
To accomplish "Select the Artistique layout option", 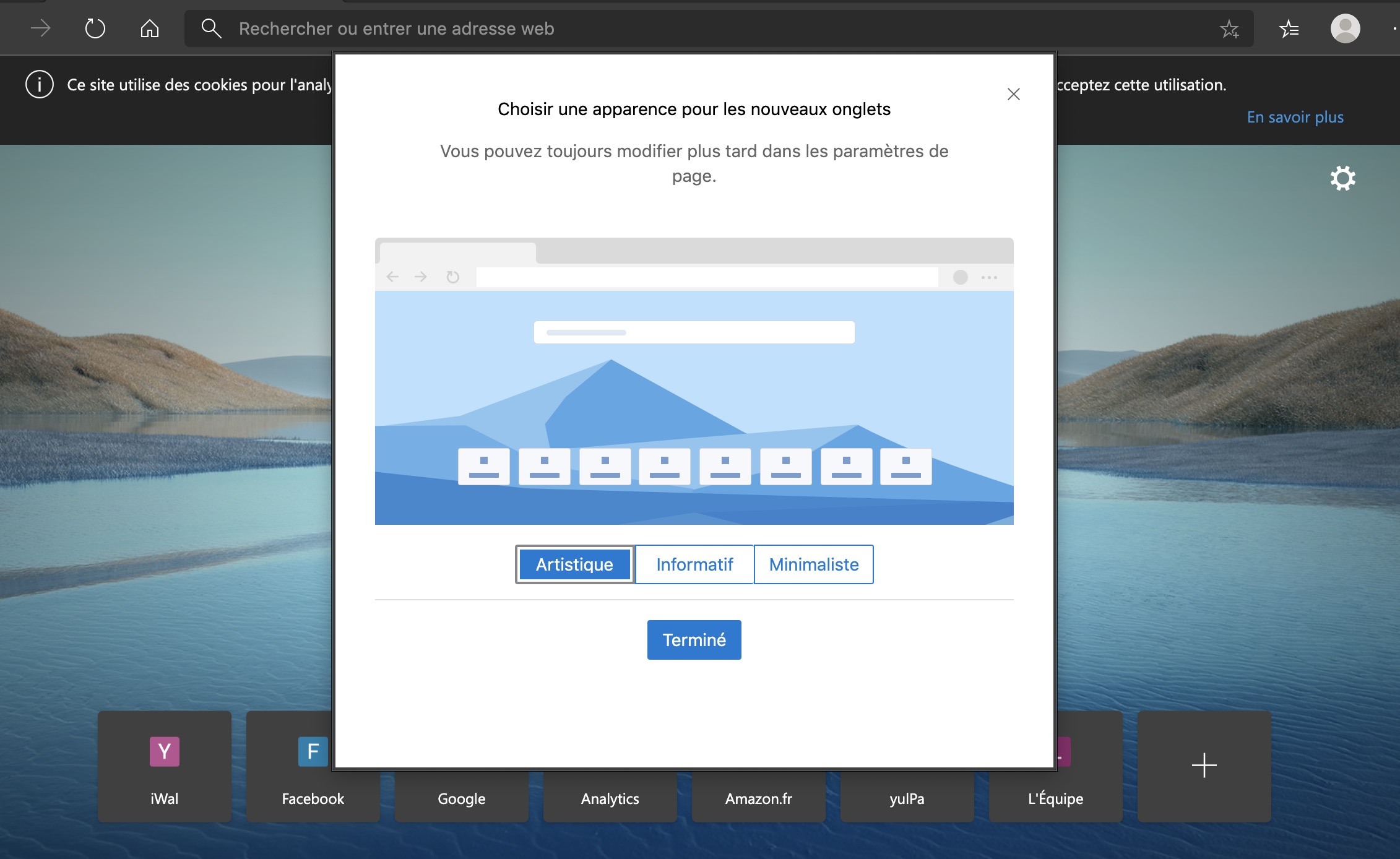I will click(574, 564).
